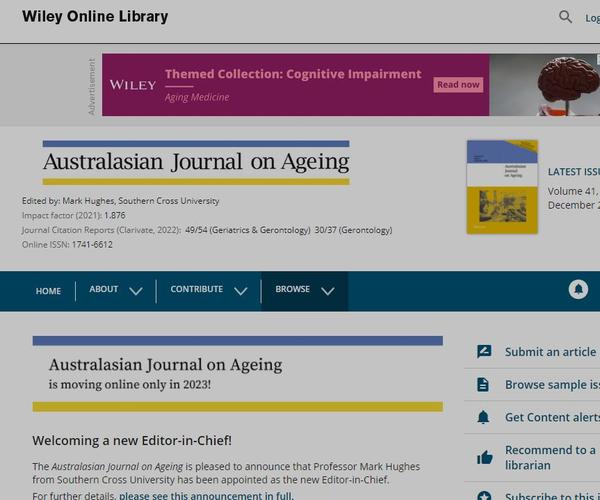Image resolution: width=600 pixels, height=500 pixels.
Task: Click the Australasian Journal on Ageing title banner
Action: click(x=196, y=163)
